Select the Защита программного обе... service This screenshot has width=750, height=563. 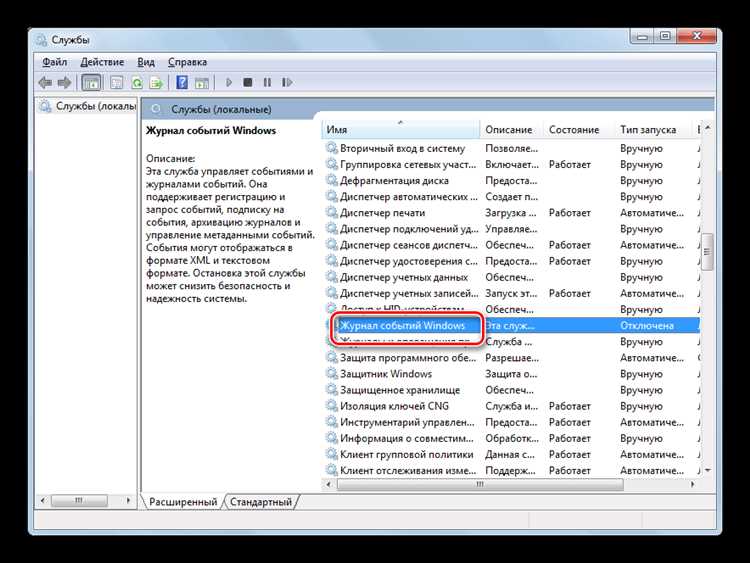pos(511,358)
